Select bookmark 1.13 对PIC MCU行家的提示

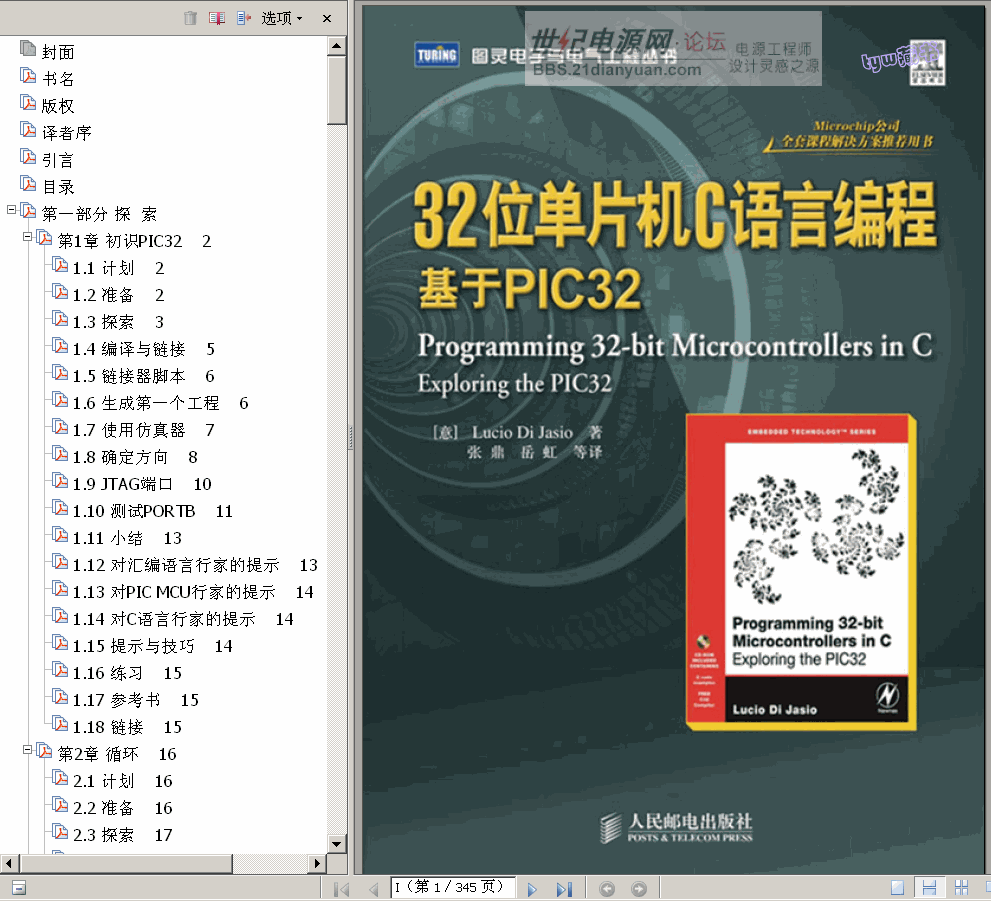pos(193,592)
